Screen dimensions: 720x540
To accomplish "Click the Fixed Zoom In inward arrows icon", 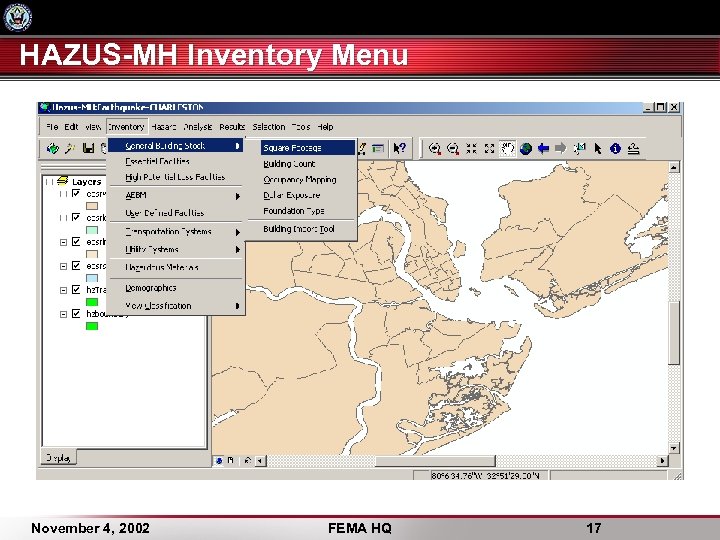I will 471,148.
